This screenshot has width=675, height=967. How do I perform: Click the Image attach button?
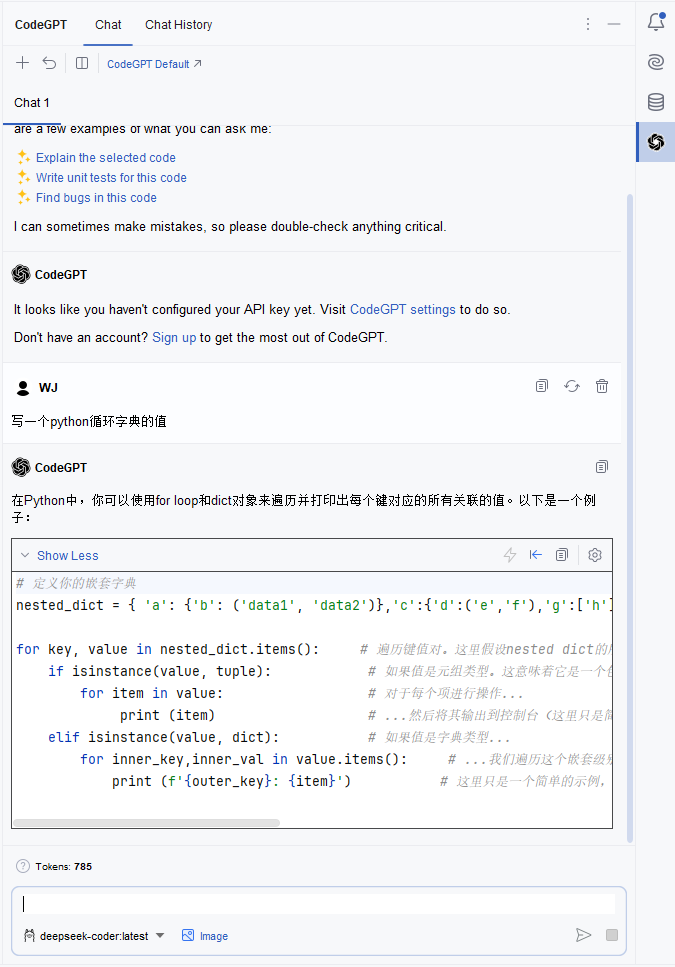[x=205, y=936]
